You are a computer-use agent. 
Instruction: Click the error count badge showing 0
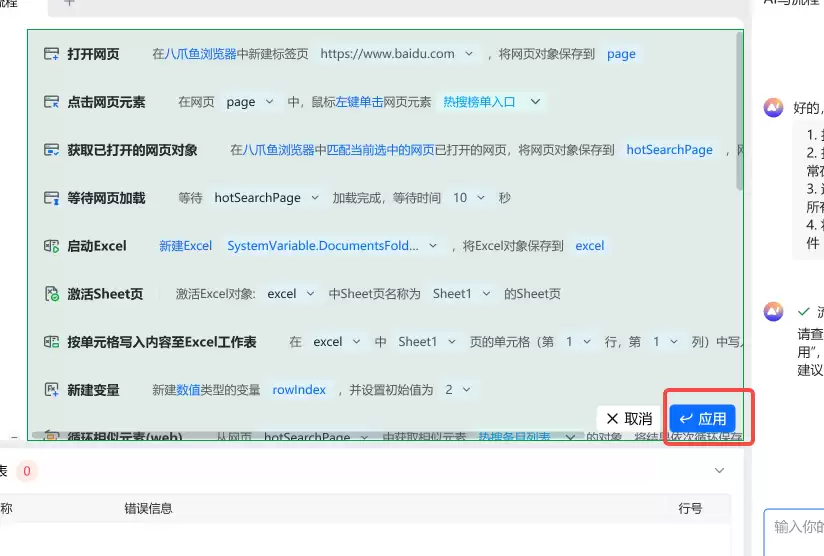[27, 471]
